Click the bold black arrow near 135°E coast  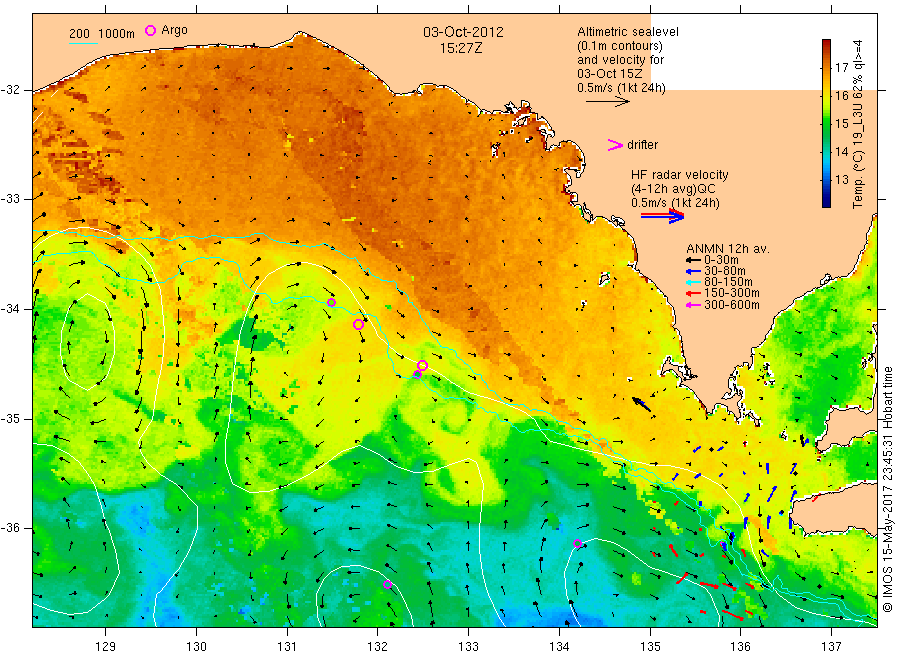(641, 403)
